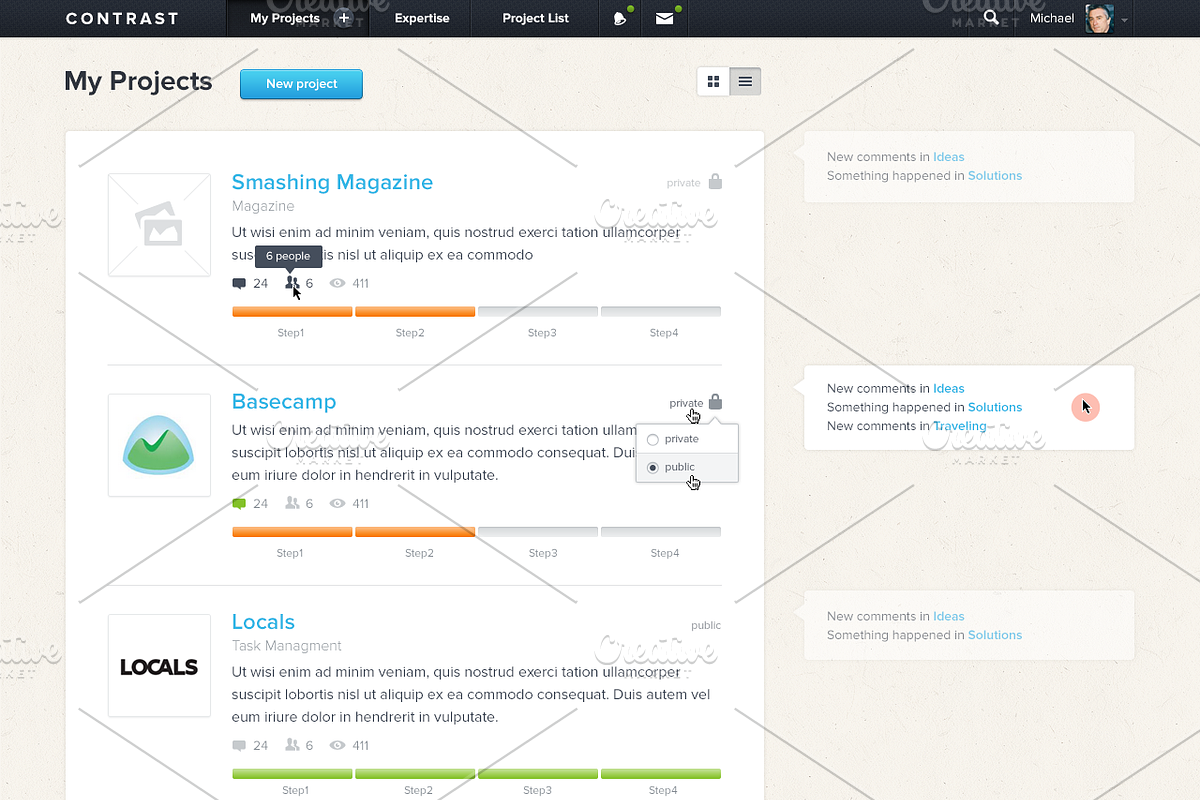Open the Project List tab
The width and height of the screenshot is (1200, 800).
536,18
